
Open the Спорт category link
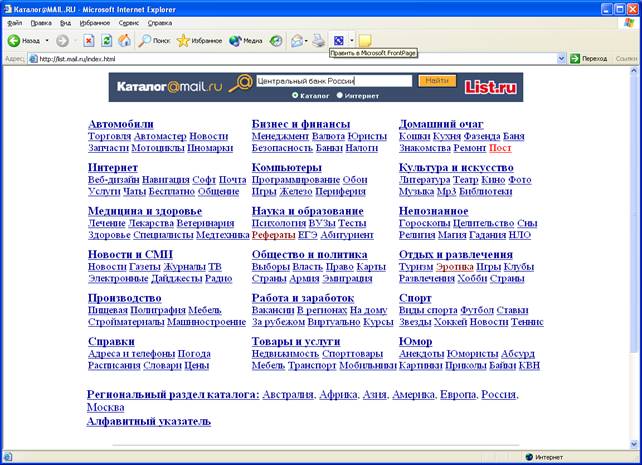point(415,298)
